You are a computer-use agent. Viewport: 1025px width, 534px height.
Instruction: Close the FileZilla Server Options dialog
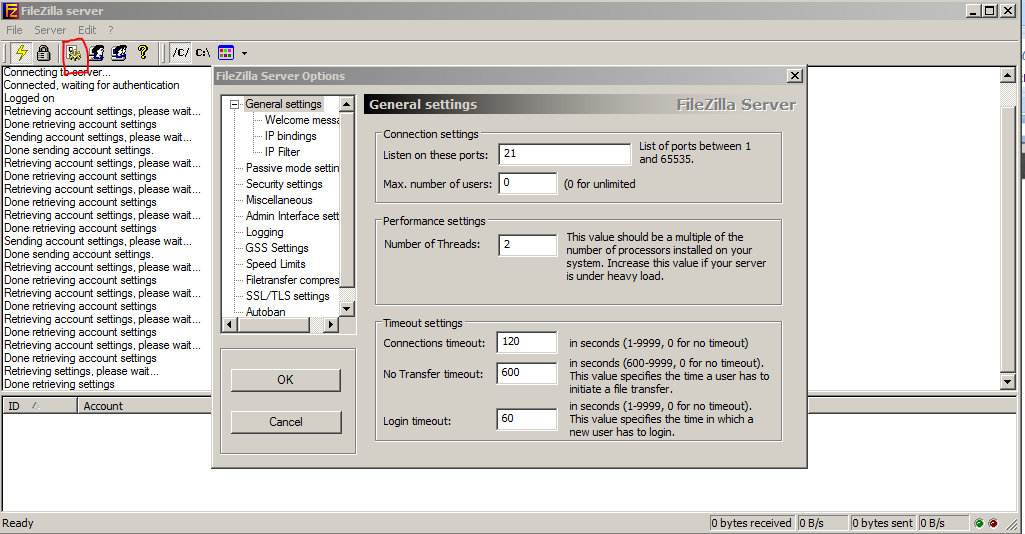point(794,76)
